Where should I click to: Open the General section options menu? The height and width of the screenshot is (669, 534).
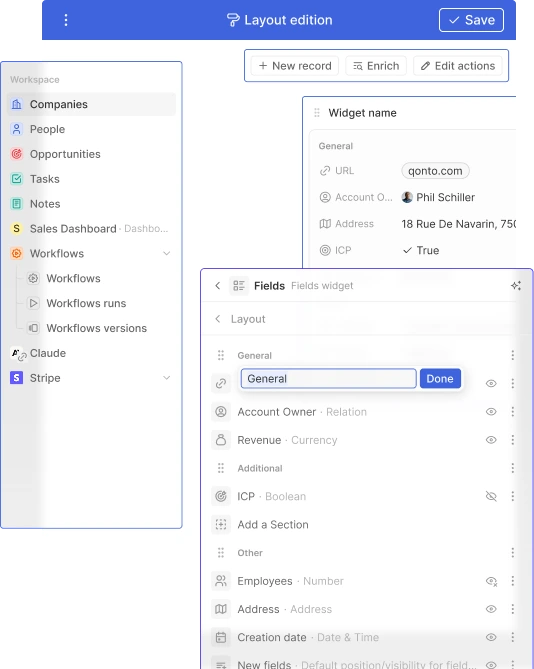point(512,355)
